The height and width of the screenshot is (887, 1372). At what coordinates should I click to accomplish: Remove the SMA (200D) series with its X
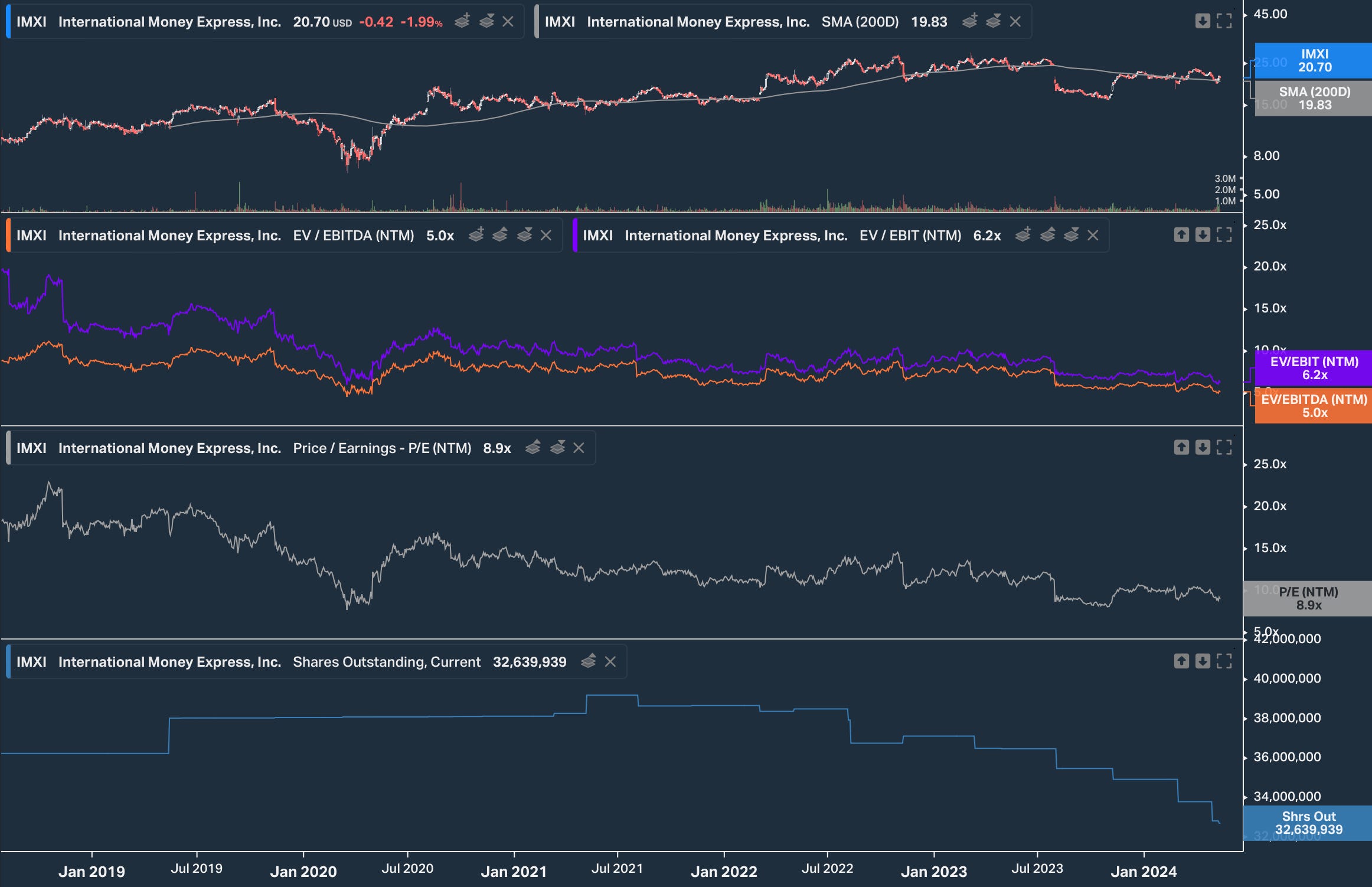point(1015,22)
